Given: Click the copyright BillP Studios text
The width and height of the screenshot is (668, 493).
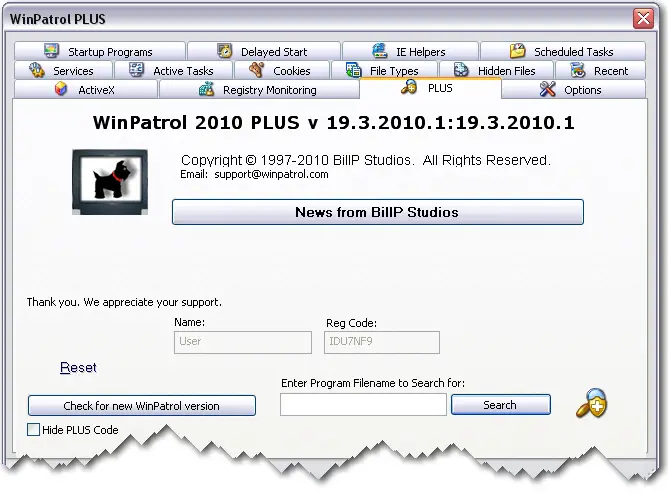Looking at the screenshot, I should [x=366, y=160].
